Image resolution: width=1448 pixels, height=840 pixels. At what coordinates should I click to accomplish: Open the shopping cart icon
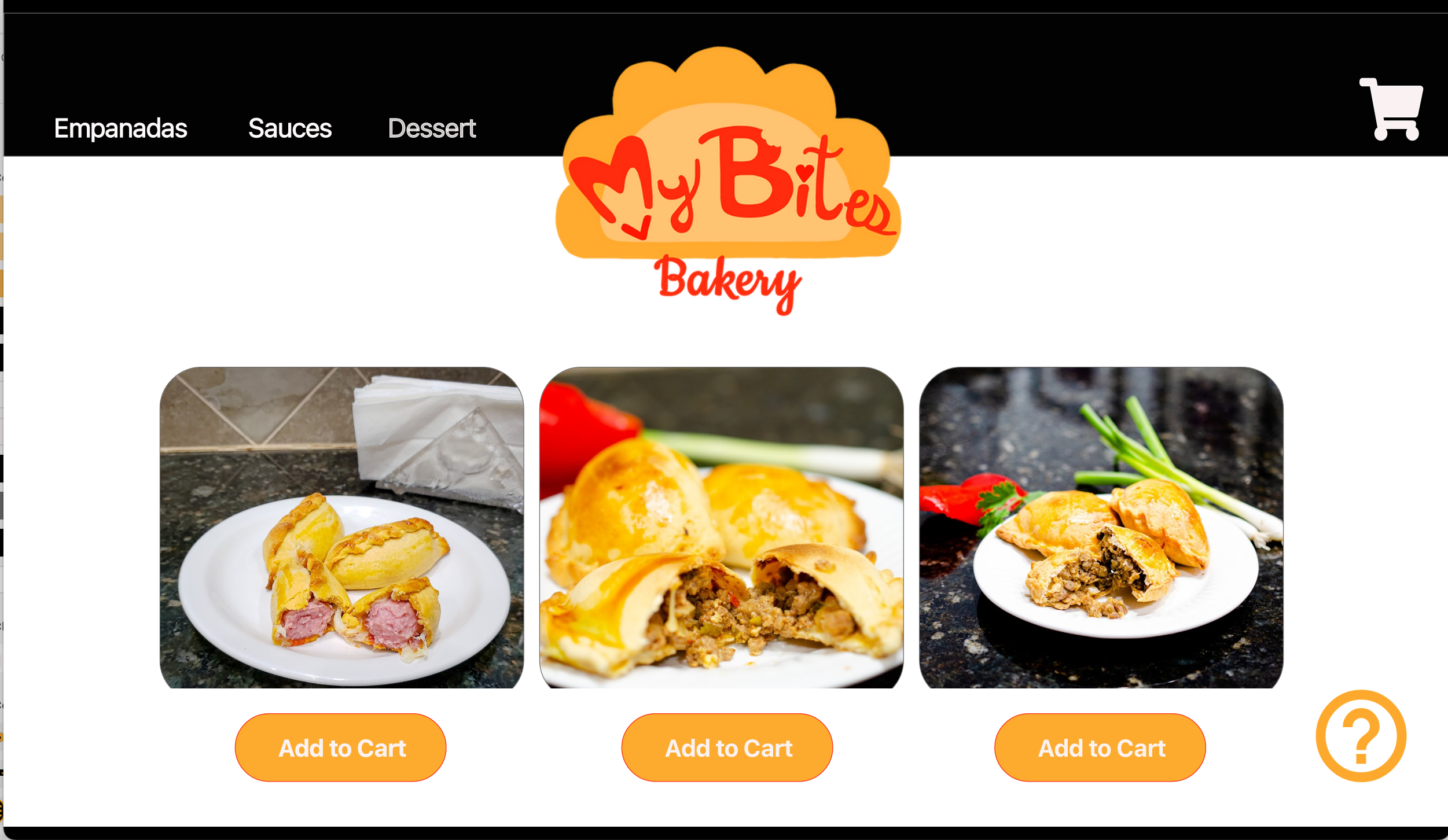pos(1391,109)
